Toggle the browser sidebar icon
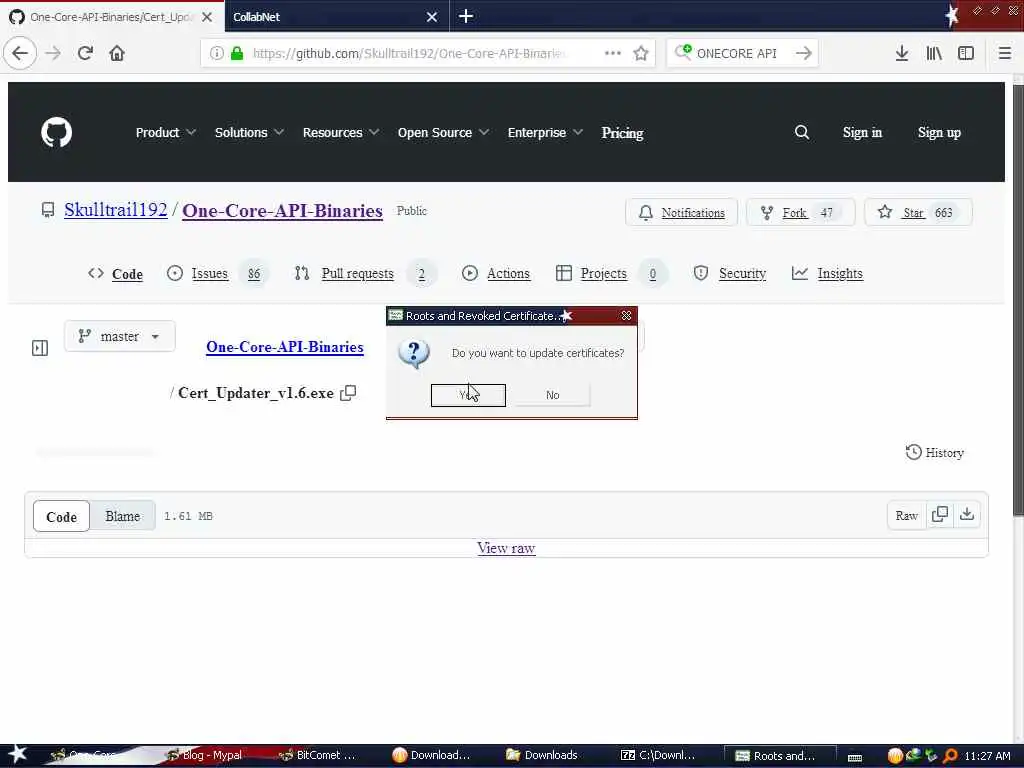Viewport: 1024px width, 768px height. point(966,53)
